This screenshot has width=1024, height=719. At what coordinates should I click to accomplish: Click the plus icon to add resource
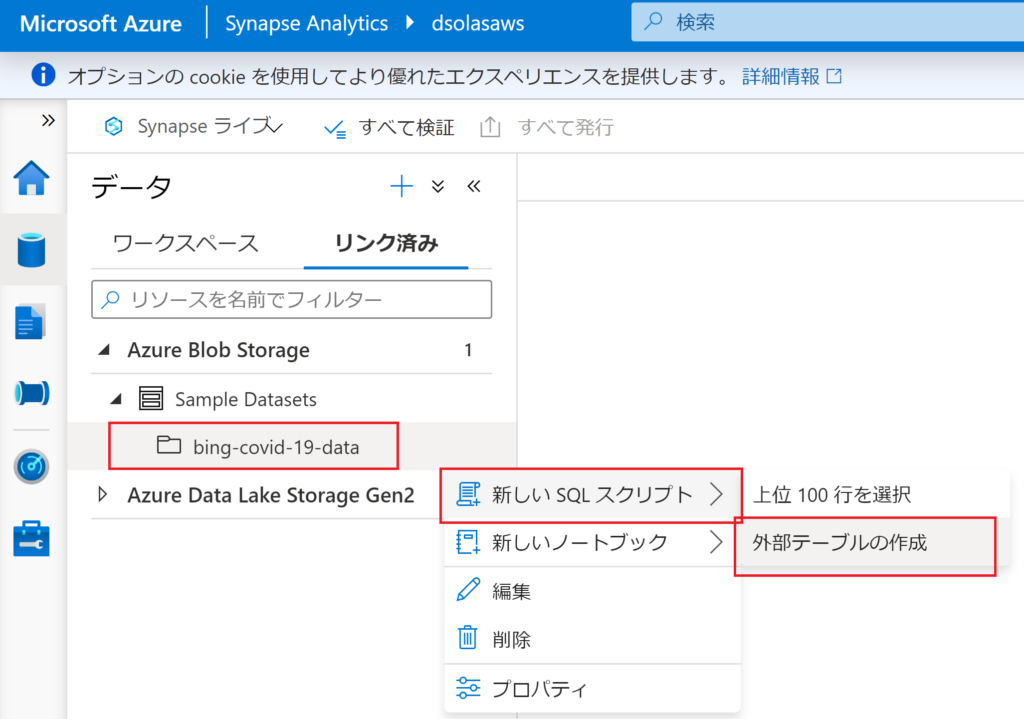pos(401,186)
